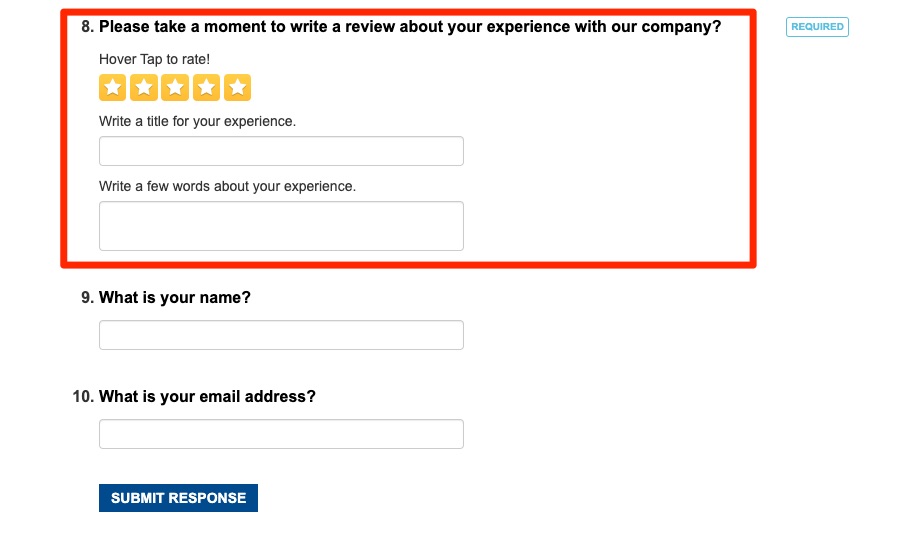Click the 'What is your name?' label

(175, 298)
